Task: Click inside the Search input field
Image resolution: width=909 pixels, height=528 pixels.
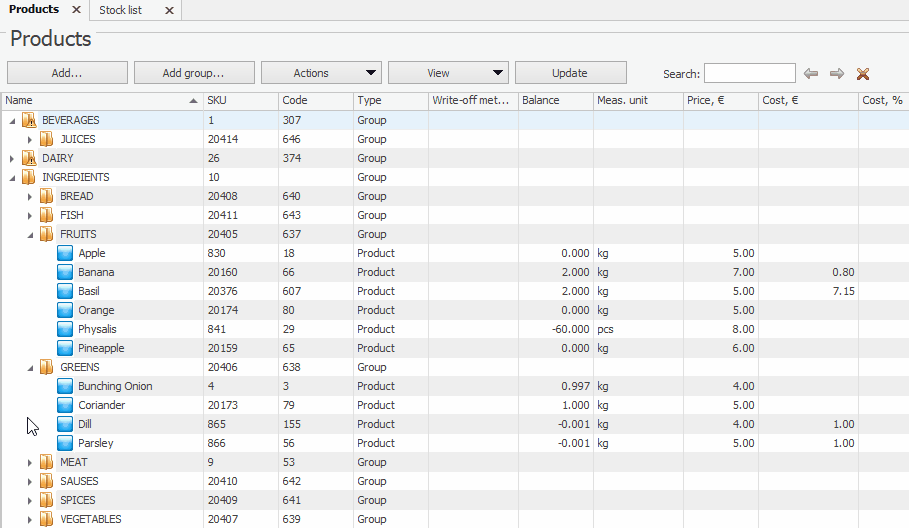Action: 749,73
